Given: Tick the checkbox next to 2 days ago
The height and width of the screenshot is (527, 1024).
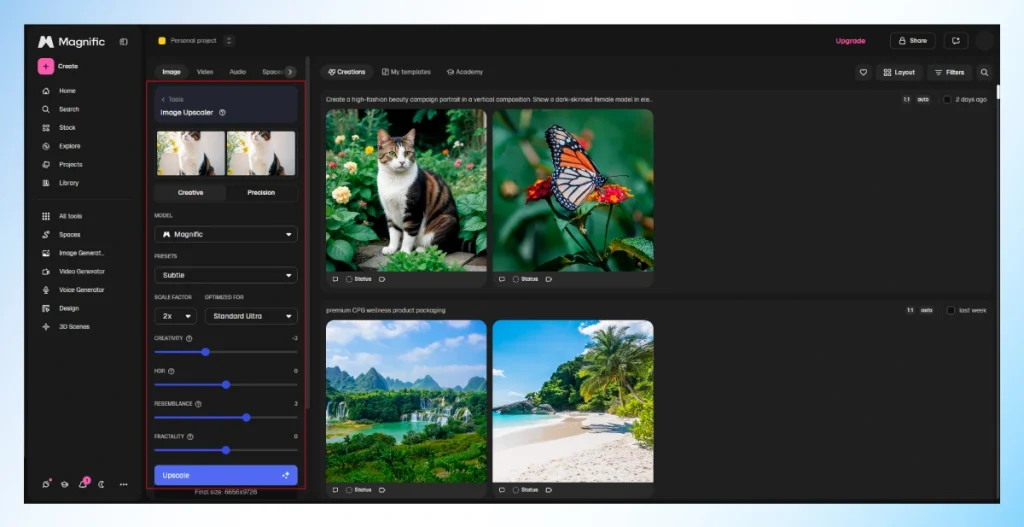Looking at the screenshot, I should (x=947, y=99).
